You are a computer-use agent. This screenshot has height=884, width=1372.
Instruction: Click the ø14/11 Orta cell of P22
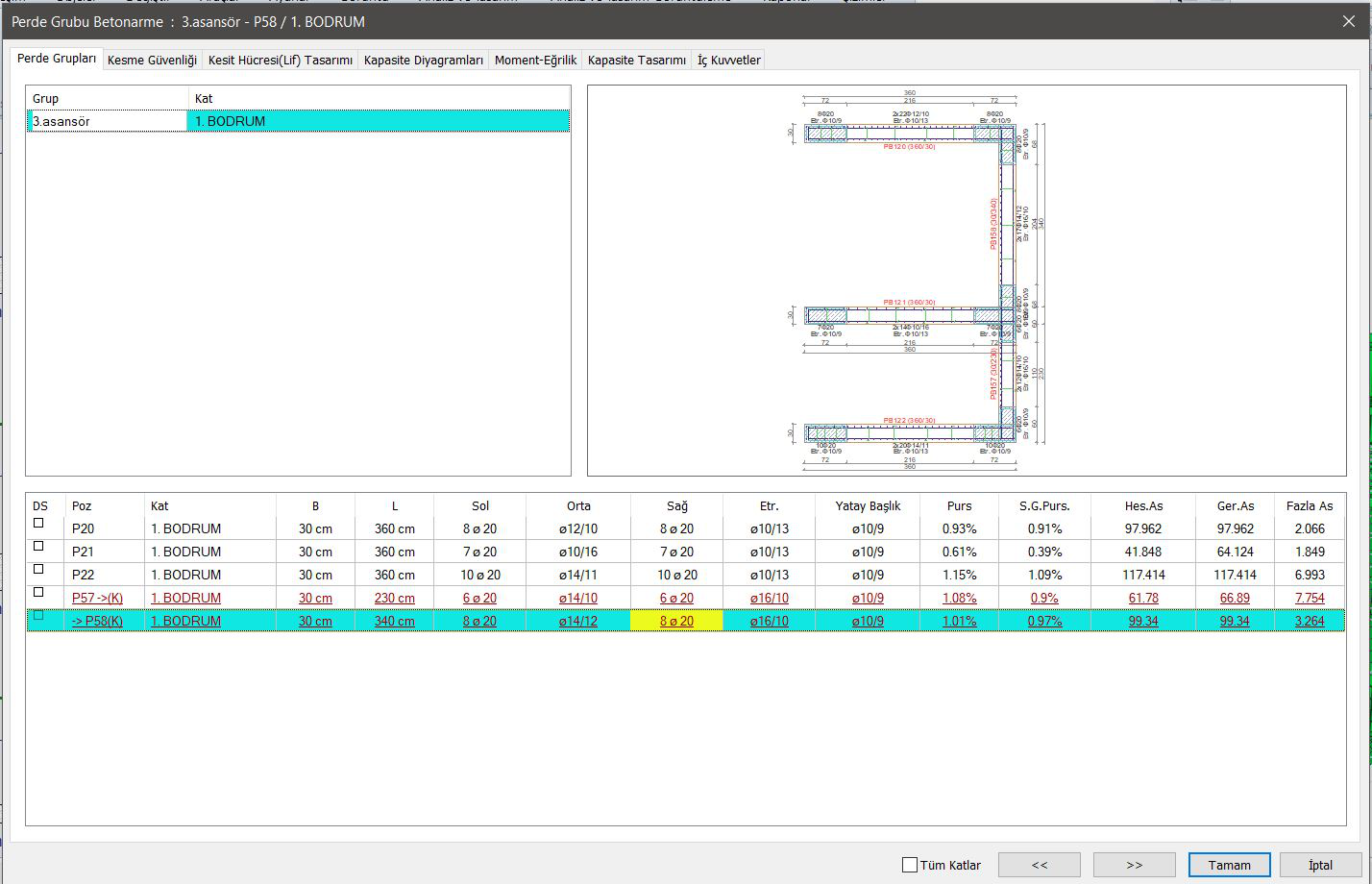click(578, 575)
